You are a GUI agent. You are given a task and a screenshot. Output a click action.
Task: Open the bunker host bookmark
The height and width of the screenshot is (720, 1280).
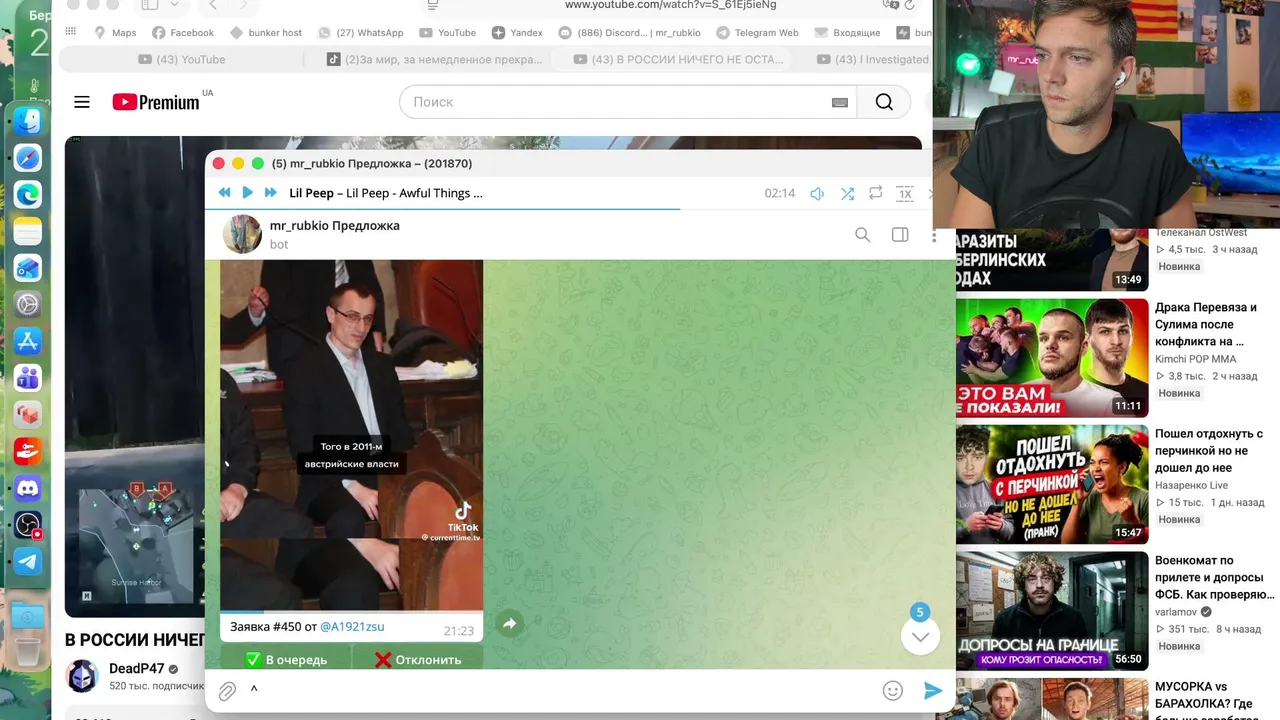point(266,33)
